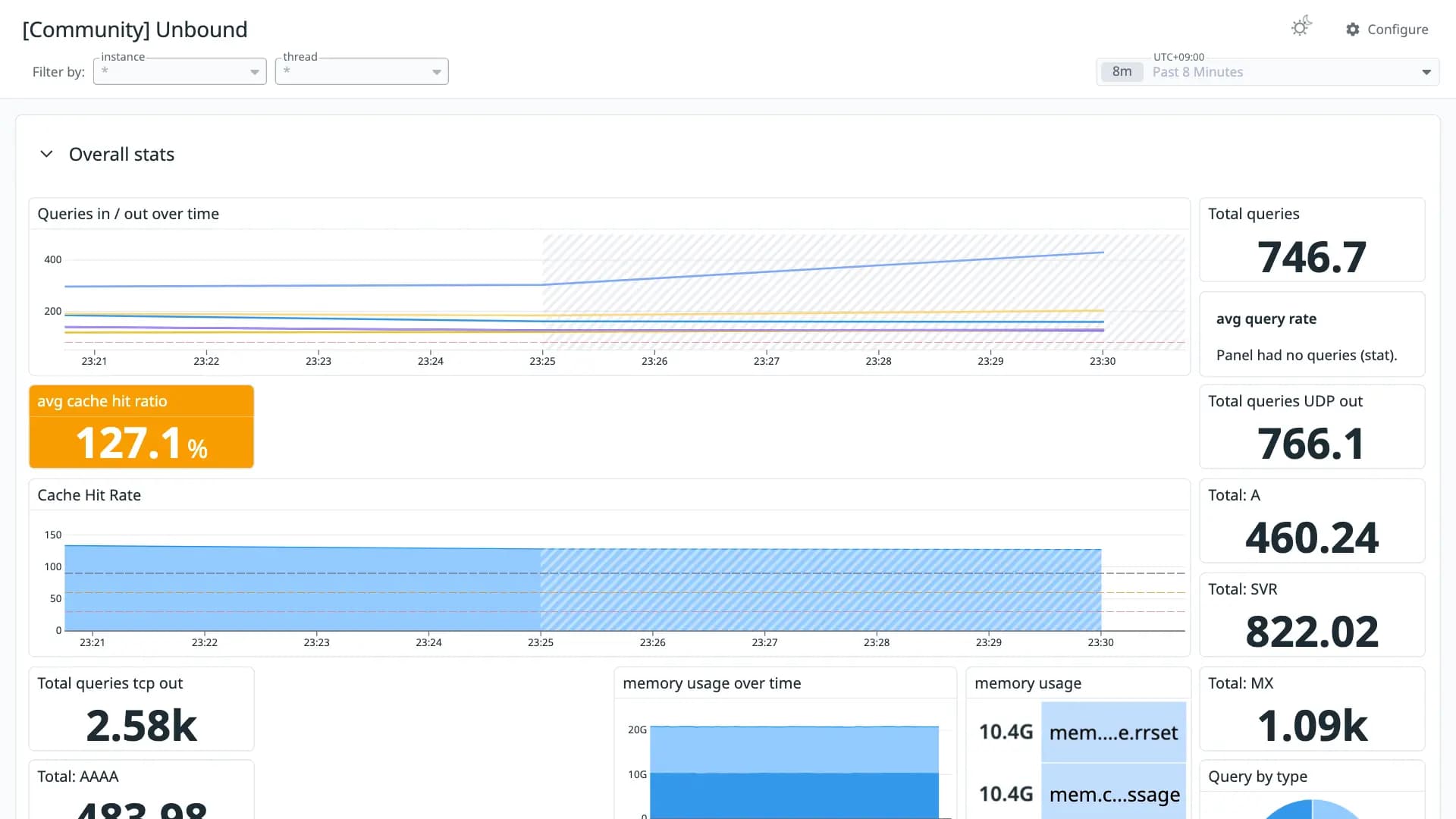Screen dimensions: 1456x819
Task: Click the 23:28 marker on Cache Hit Rate chart
Action: 877,642
